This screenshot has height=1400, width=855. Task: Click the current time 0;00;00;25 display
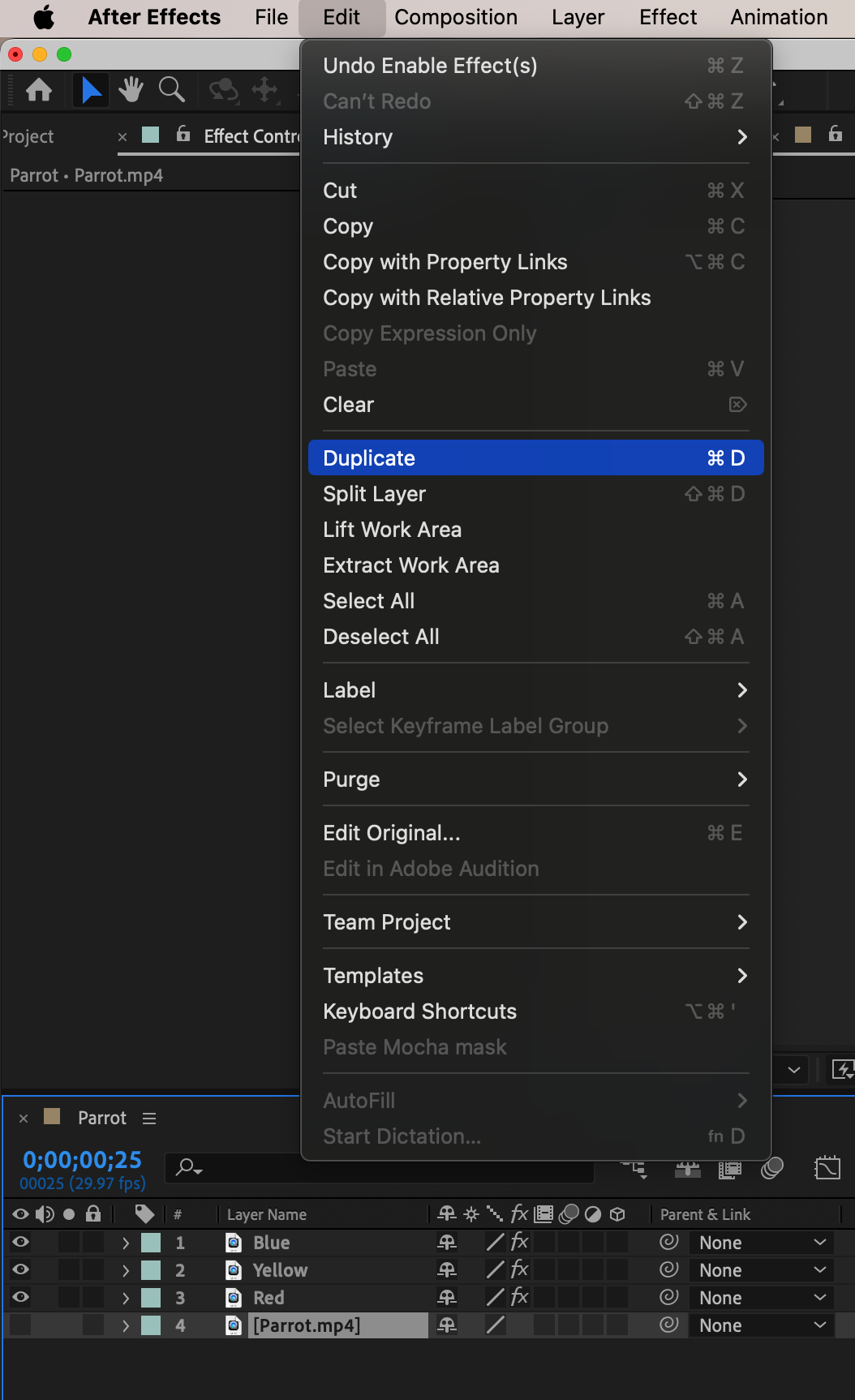(x=82, y=1160)
